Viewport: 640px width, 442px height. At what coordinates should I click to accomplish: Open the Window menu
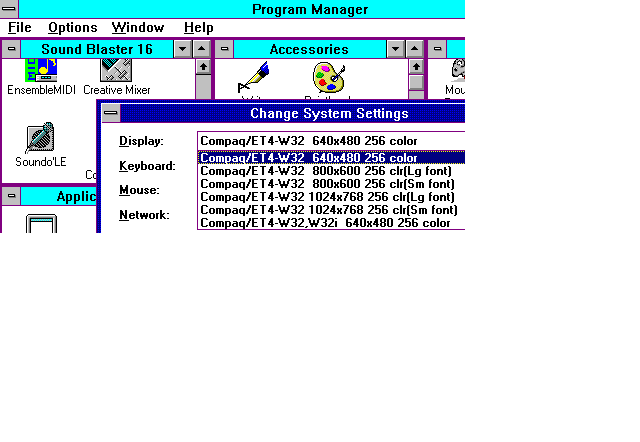[x=138, y=27]
